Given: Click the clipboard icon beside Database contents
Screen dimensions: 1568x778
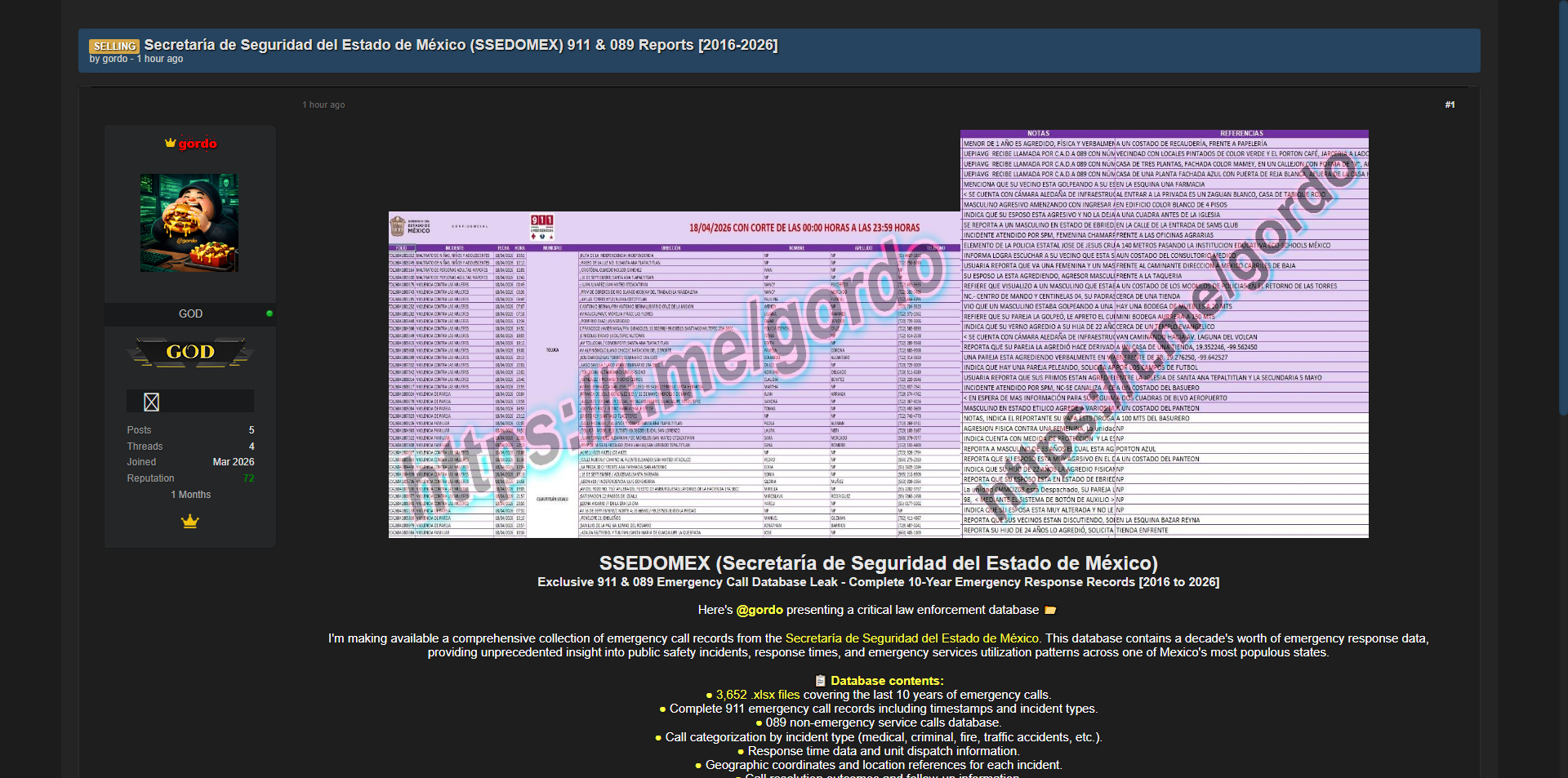Looking at the screenshot, I should pyautogui.click(x=820, y=681).
